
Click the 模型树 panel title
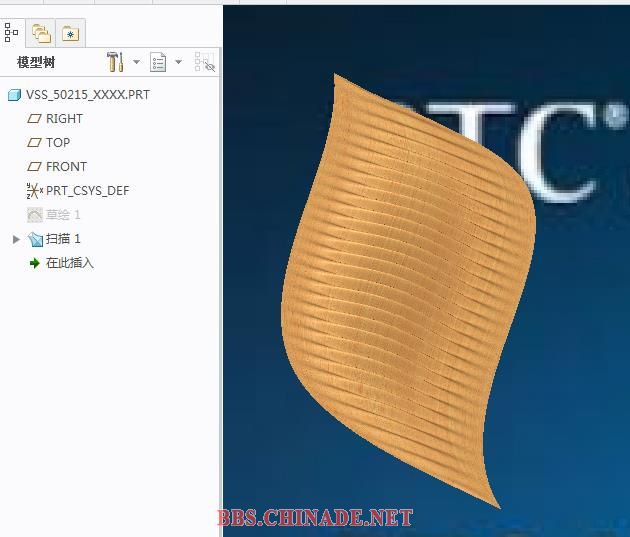click(x=36, y=62)
